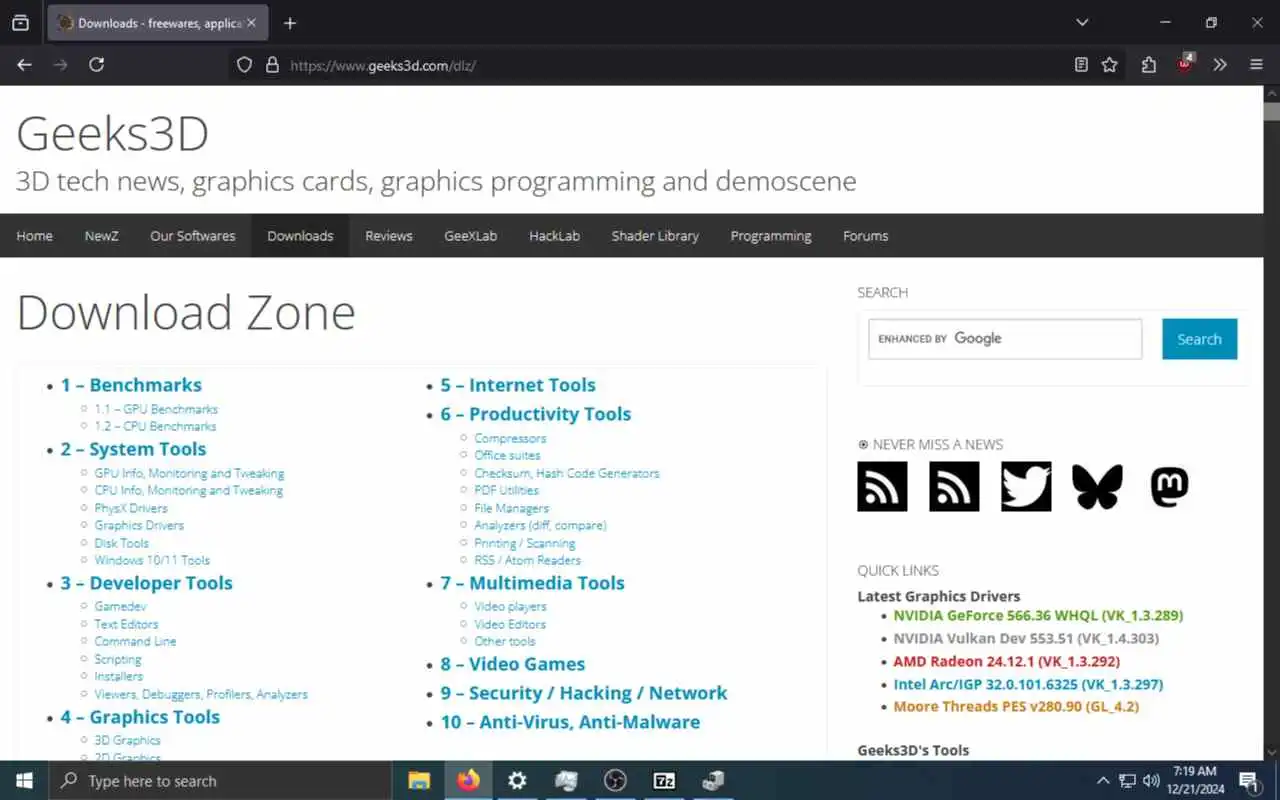Open the Home menu item
This screenshot has height=800, width=1280.
click(34, 236)
